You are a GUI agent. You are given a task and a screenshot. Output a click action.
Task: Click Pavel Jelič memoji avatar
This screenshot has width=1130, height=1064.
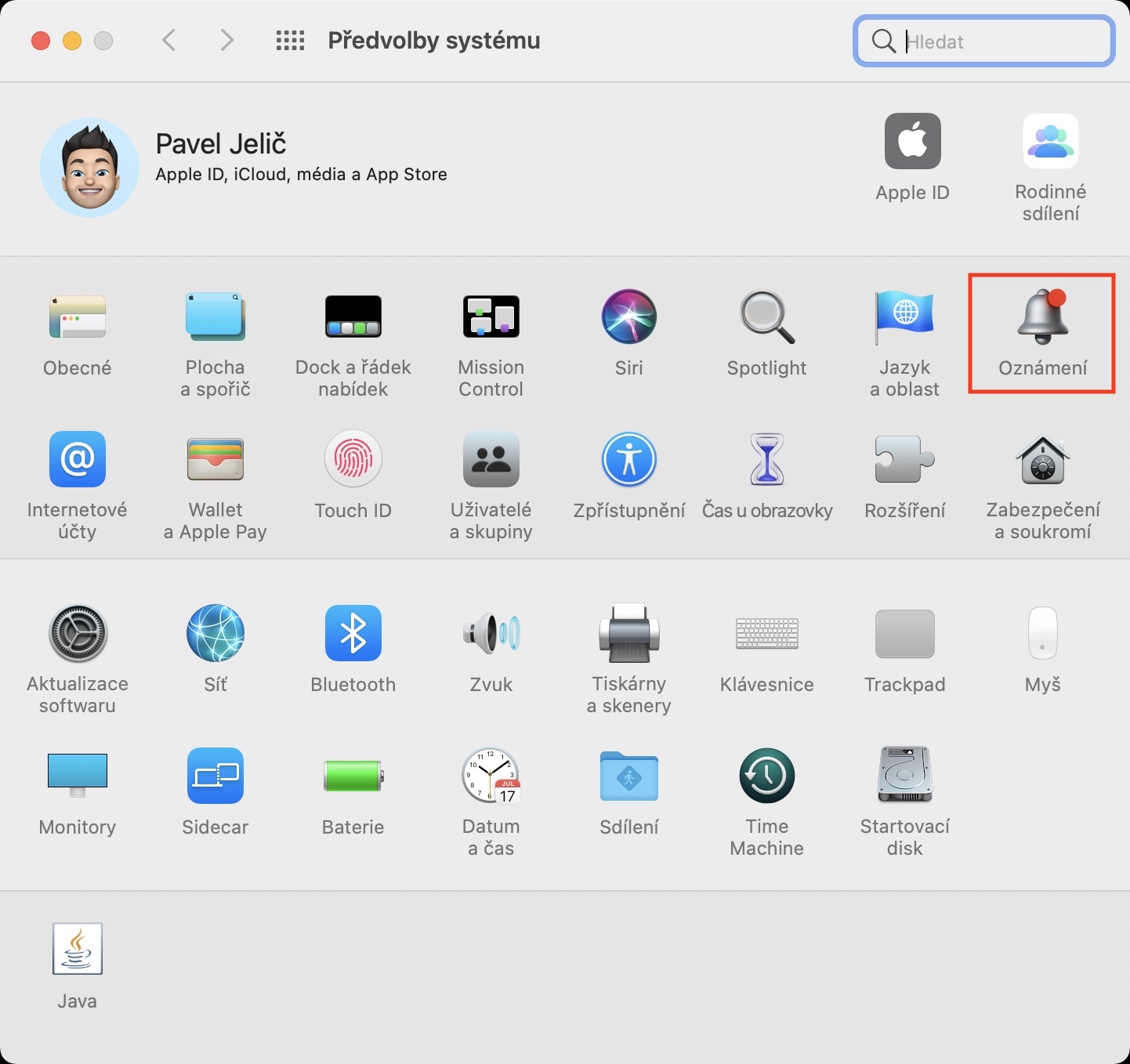click(x=89, y=168)
